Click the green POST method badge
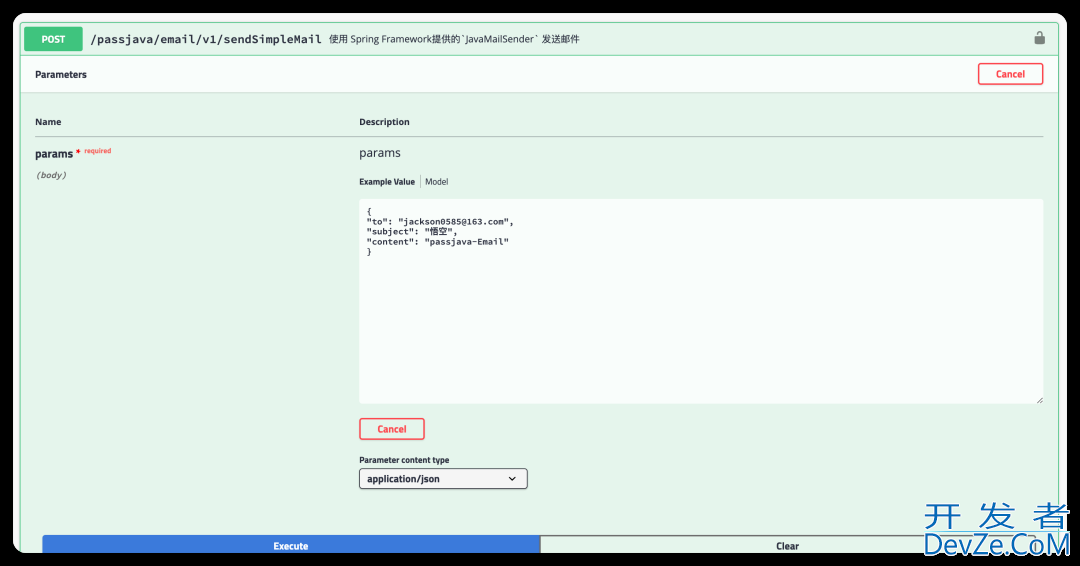The image size is (1080, 566). pos(54,39)
